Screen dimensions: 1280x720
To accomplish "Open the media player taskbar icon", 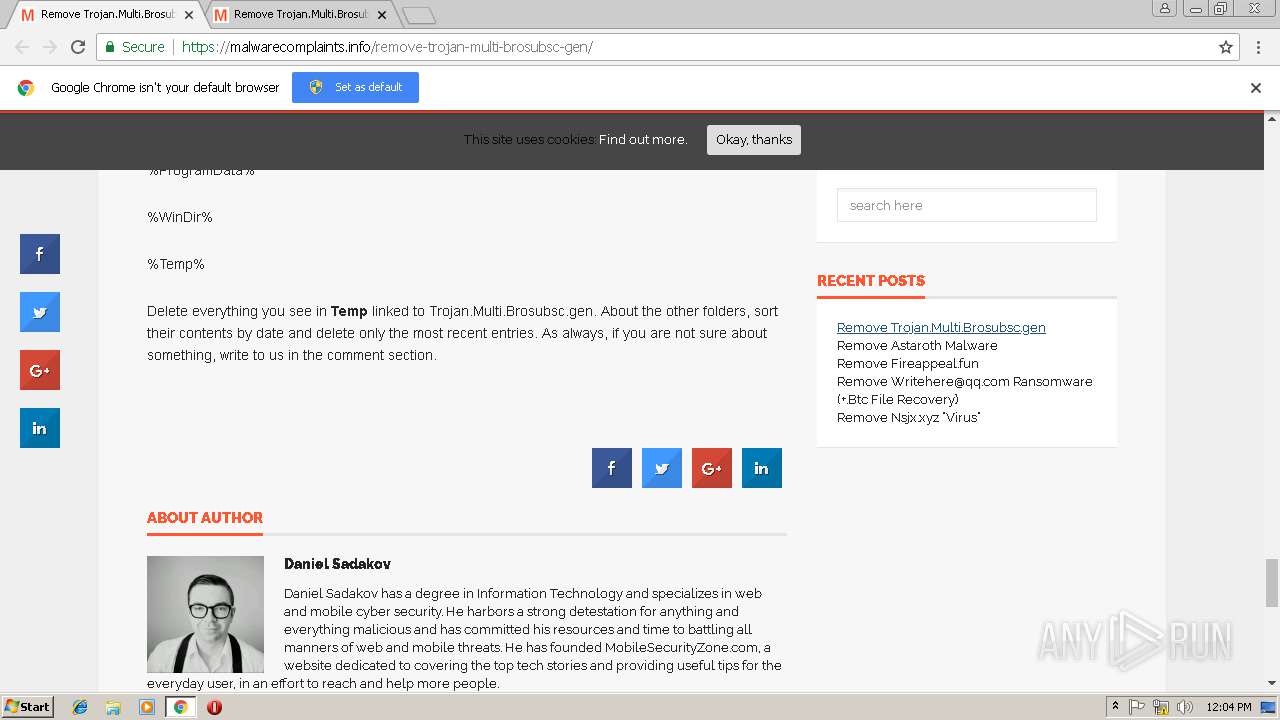I will pos(147,707).
